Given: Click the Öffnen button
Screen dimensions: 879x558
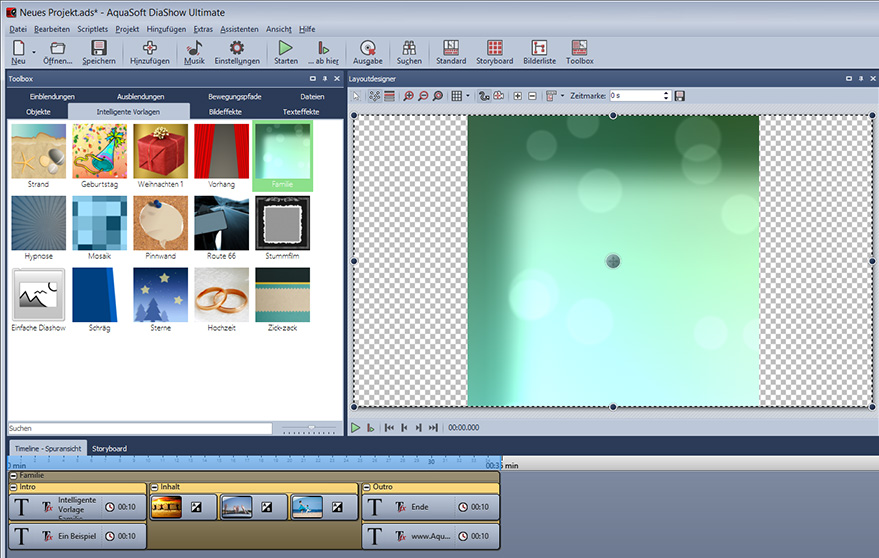Looking at the screenshot, I should pos(58,52).
